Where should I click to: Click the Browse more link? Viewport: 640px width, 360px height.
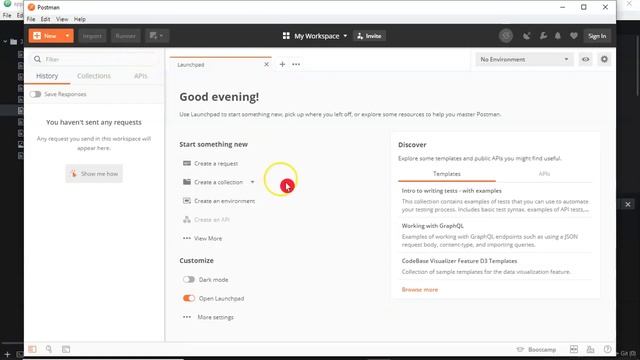pyautogui.click(x=420, y=290)
